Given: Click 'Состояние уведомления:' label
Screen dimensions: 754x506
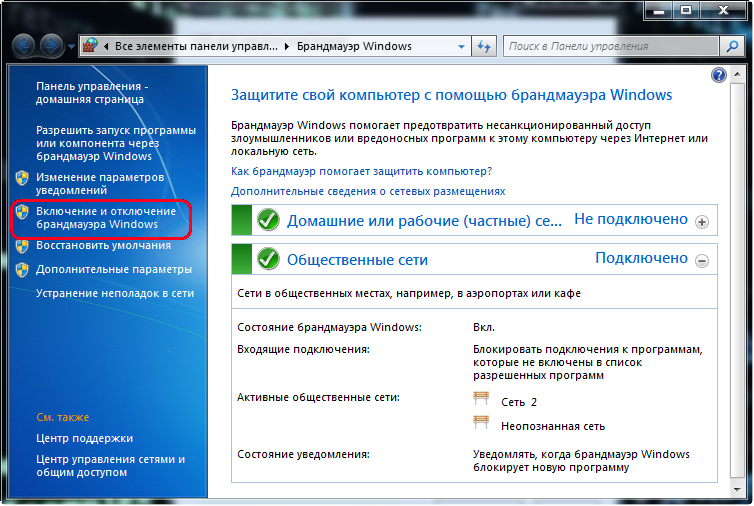Looking at the screenshot, I should coord(303,454).
